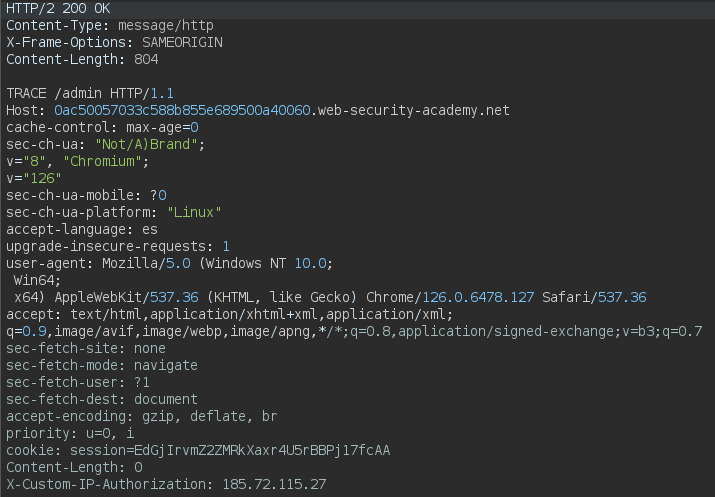The height and width of the screenshot is (497, 715).
Task: Click the Chromium version string line
Action: click(x=78, y=161)
